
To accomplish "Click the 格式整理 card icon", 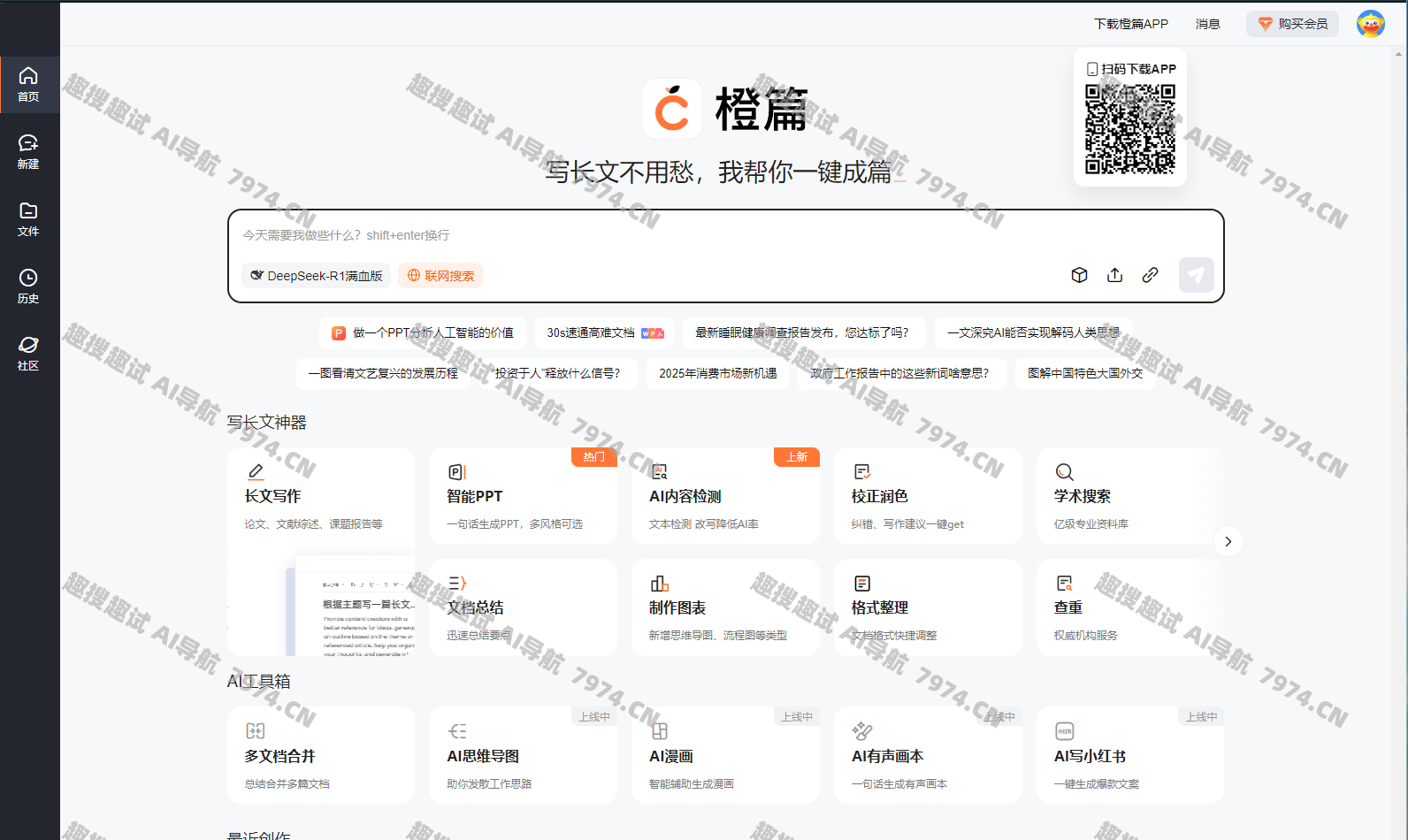I will click(861, 583).
